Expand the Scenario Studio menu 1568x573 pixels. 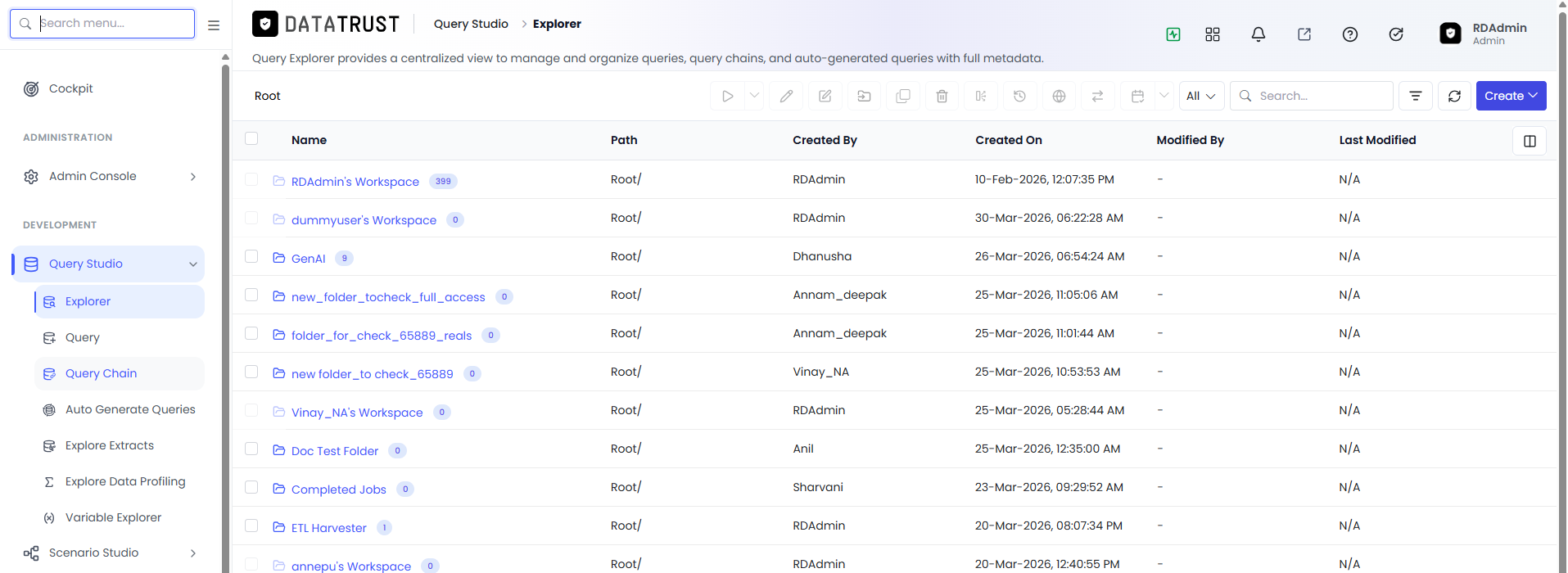click(108, 553)
